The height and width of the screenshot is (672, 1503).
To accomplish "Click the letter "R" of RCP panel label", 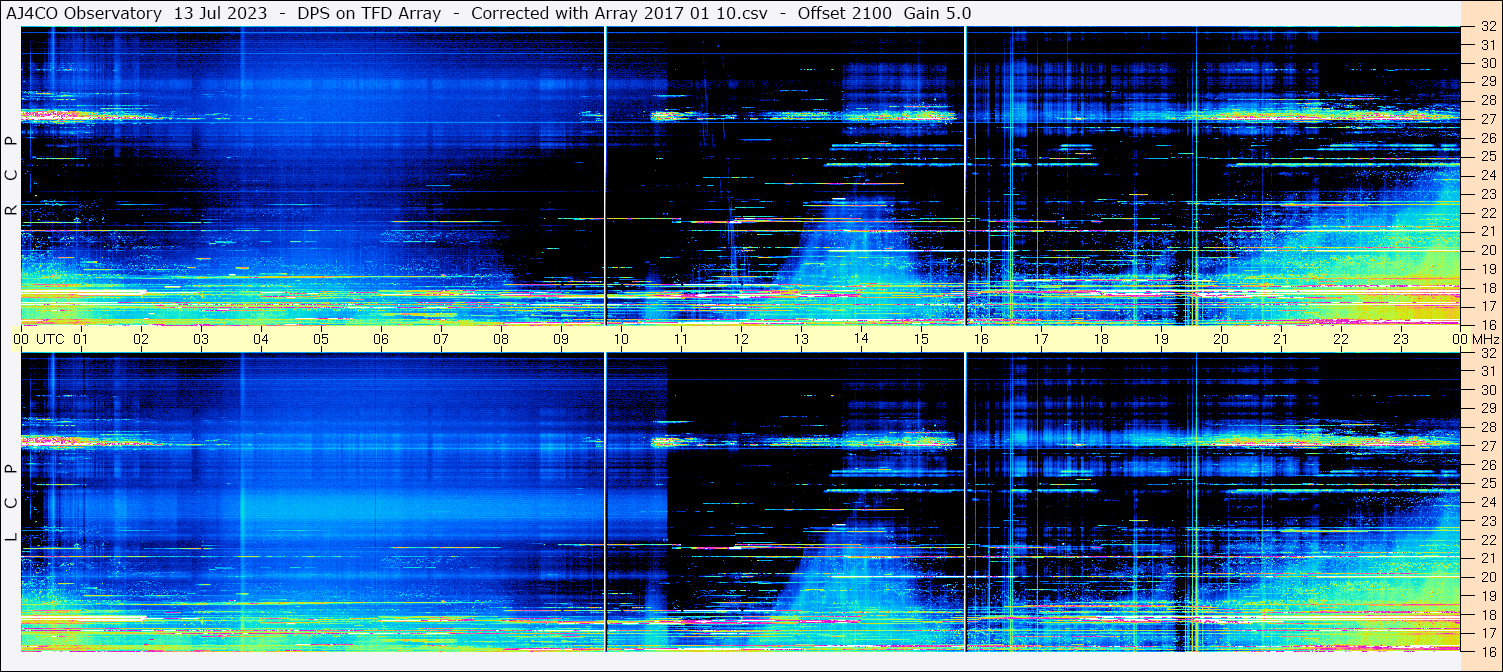I will pos(11,210).
